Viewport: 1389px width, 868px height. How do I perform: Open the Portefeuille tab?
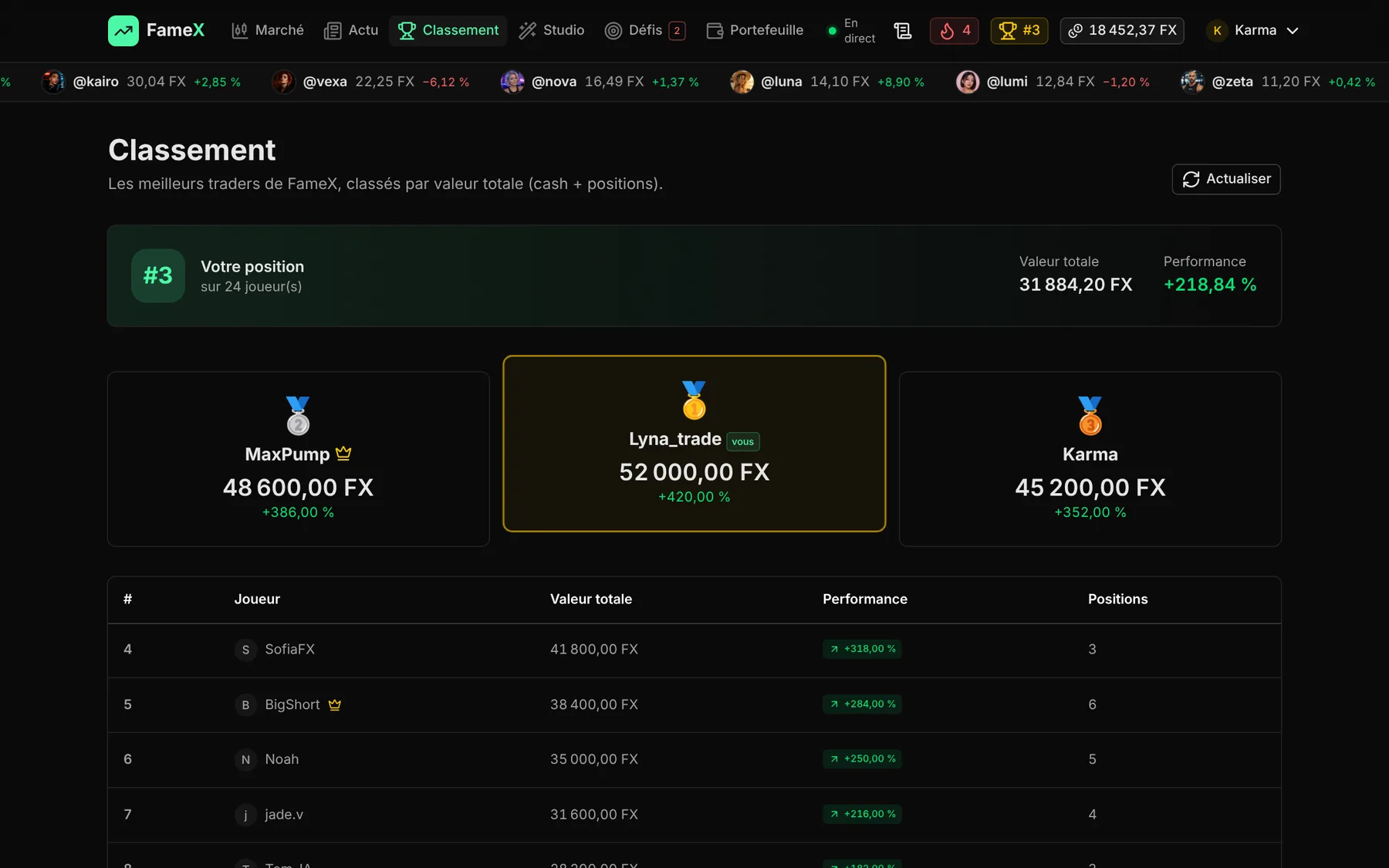coord(755,31)
